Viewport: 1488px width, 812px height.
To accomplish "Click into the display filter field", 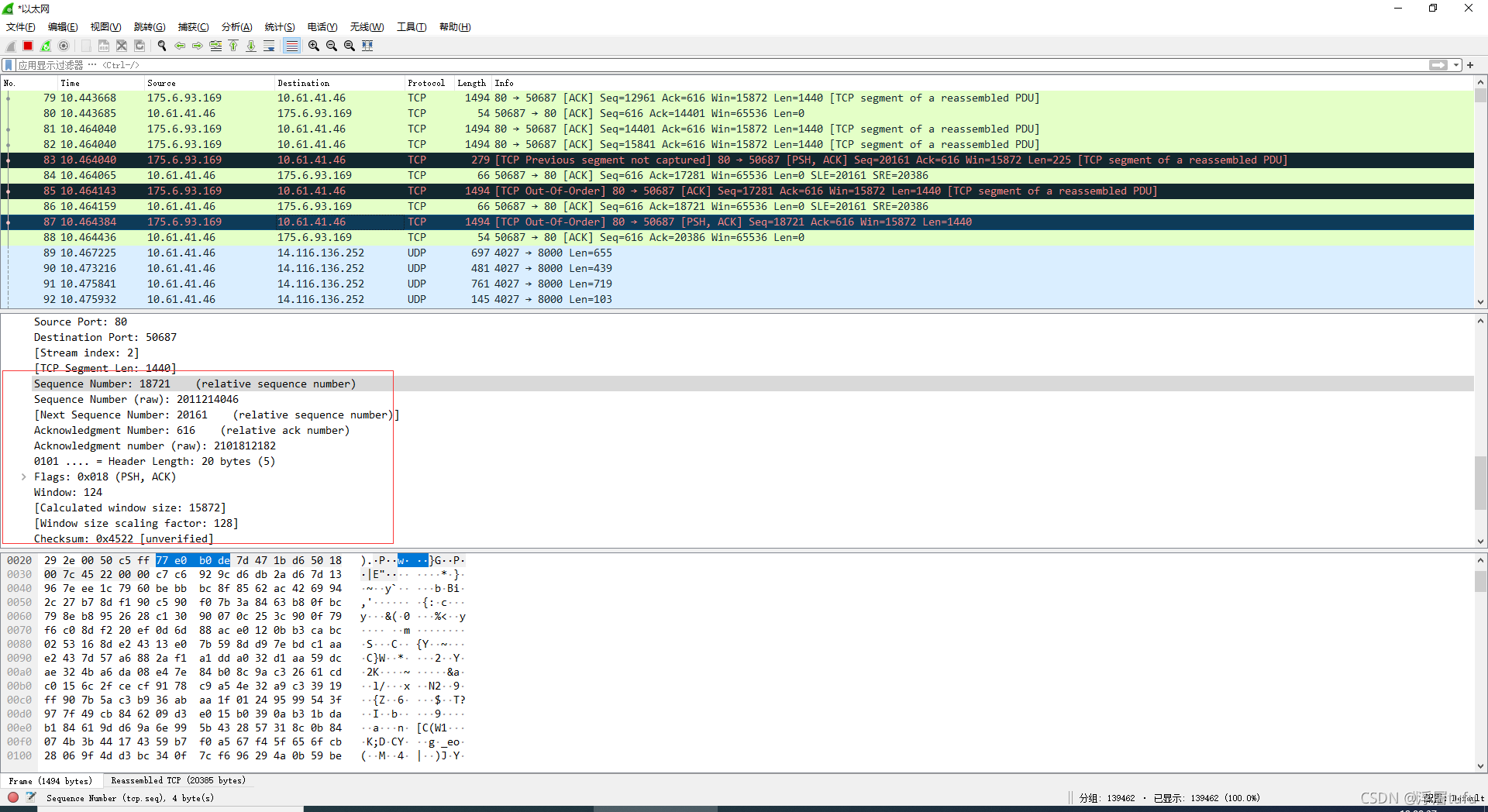I will (697, 65).
